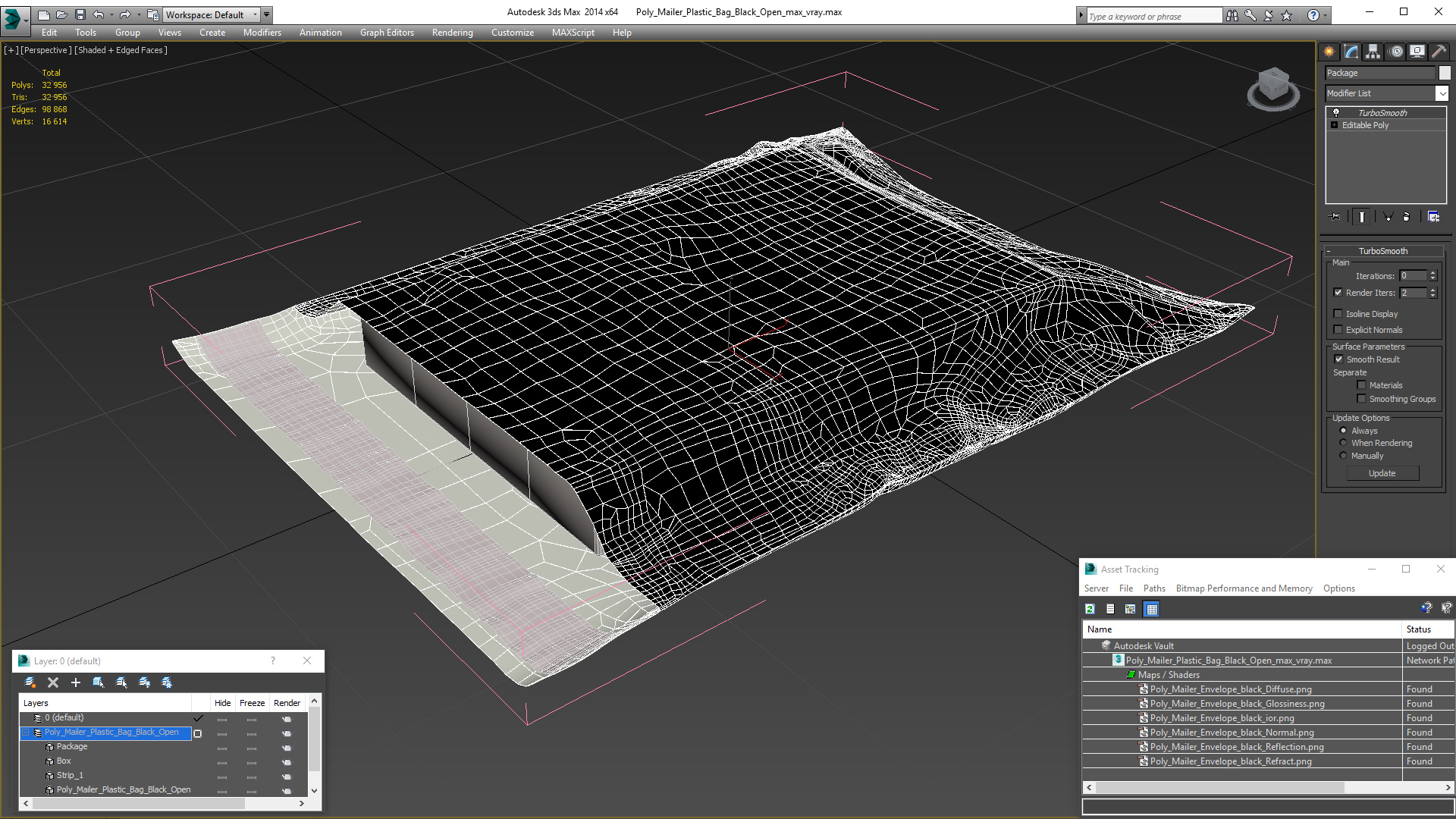The width and height of the screenshot is (1456, 819).
Task: Click the Package object color swatch
Action: (x=1445, y=73)
